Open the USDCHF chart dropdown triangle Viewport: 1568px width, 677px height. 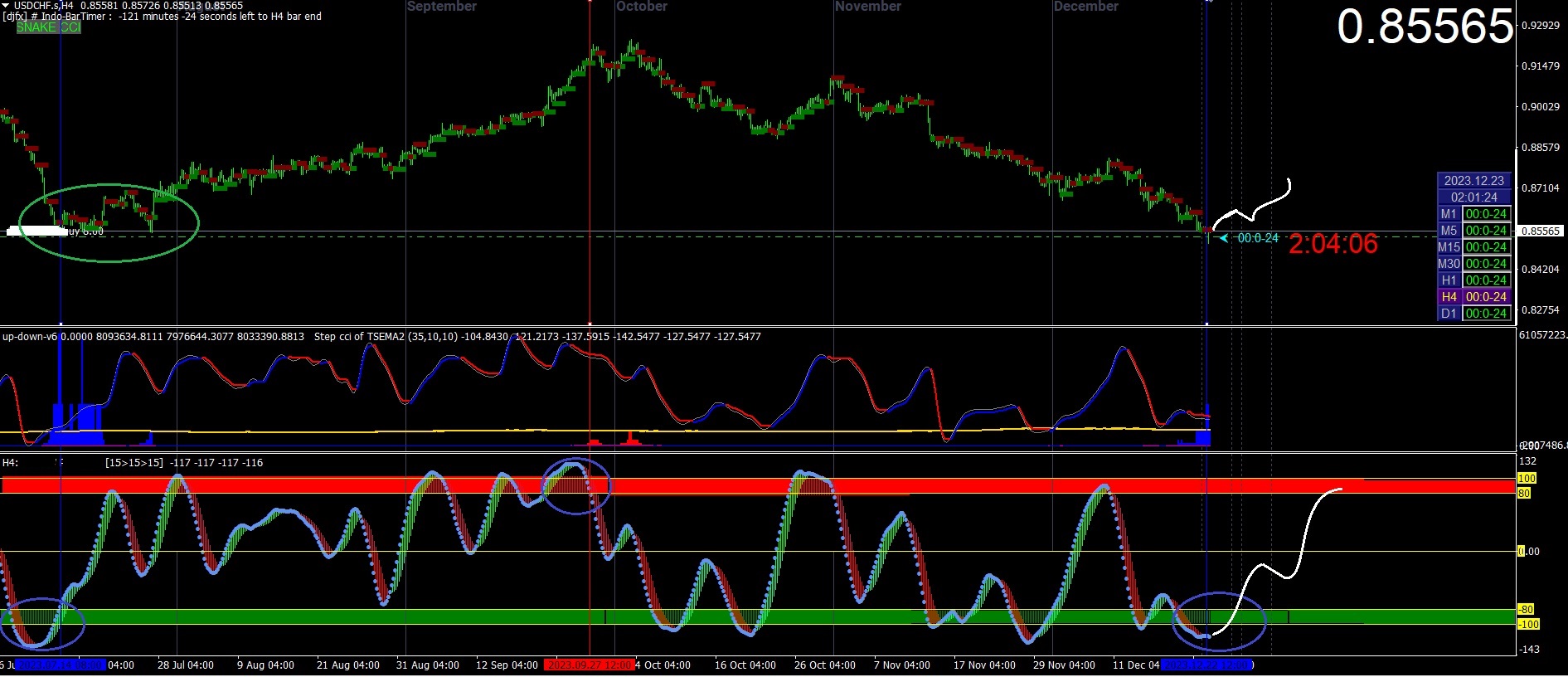coord(6,6)
